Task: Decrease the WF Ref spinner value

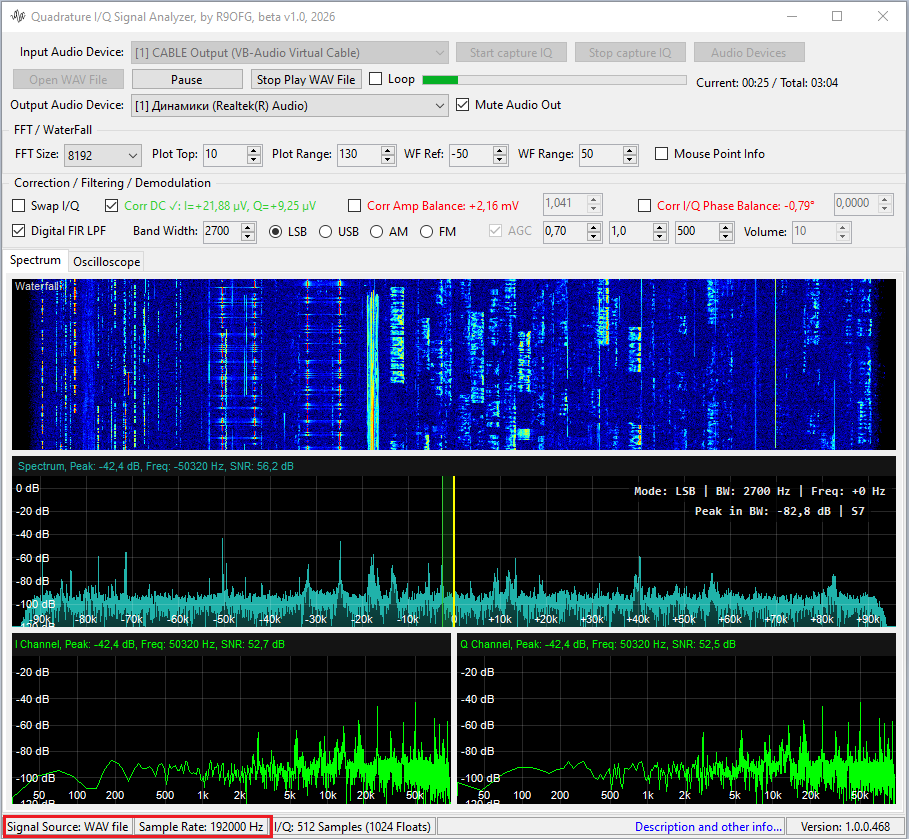Action: [500, 159]
